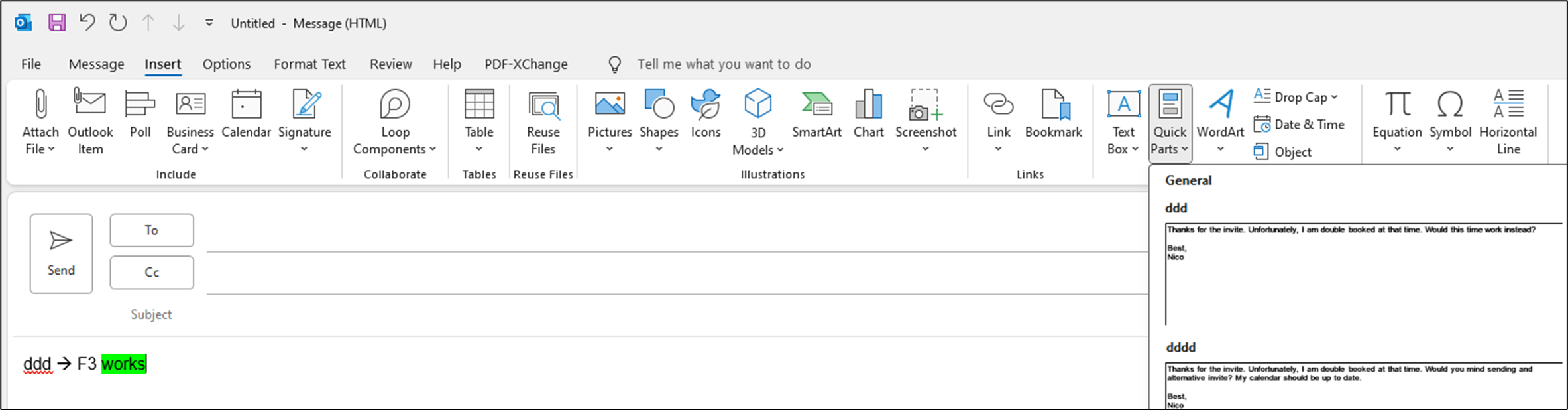This screenshot has height=410, width=1568.
Task: Expand the Signature dropdown
Action: [304, 149]
